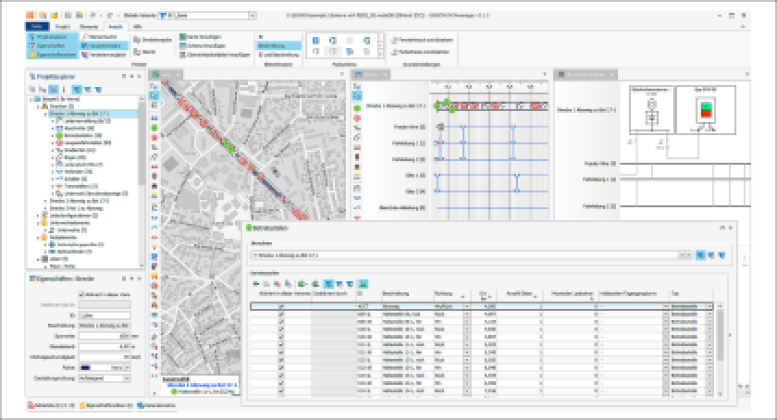Image resolution: width=777 pixels, height=420 pixels.
Task: Click Gleisschaltbild hinzufügen in the ribbon
Action: pyautogui.click(x=215, y=54)
